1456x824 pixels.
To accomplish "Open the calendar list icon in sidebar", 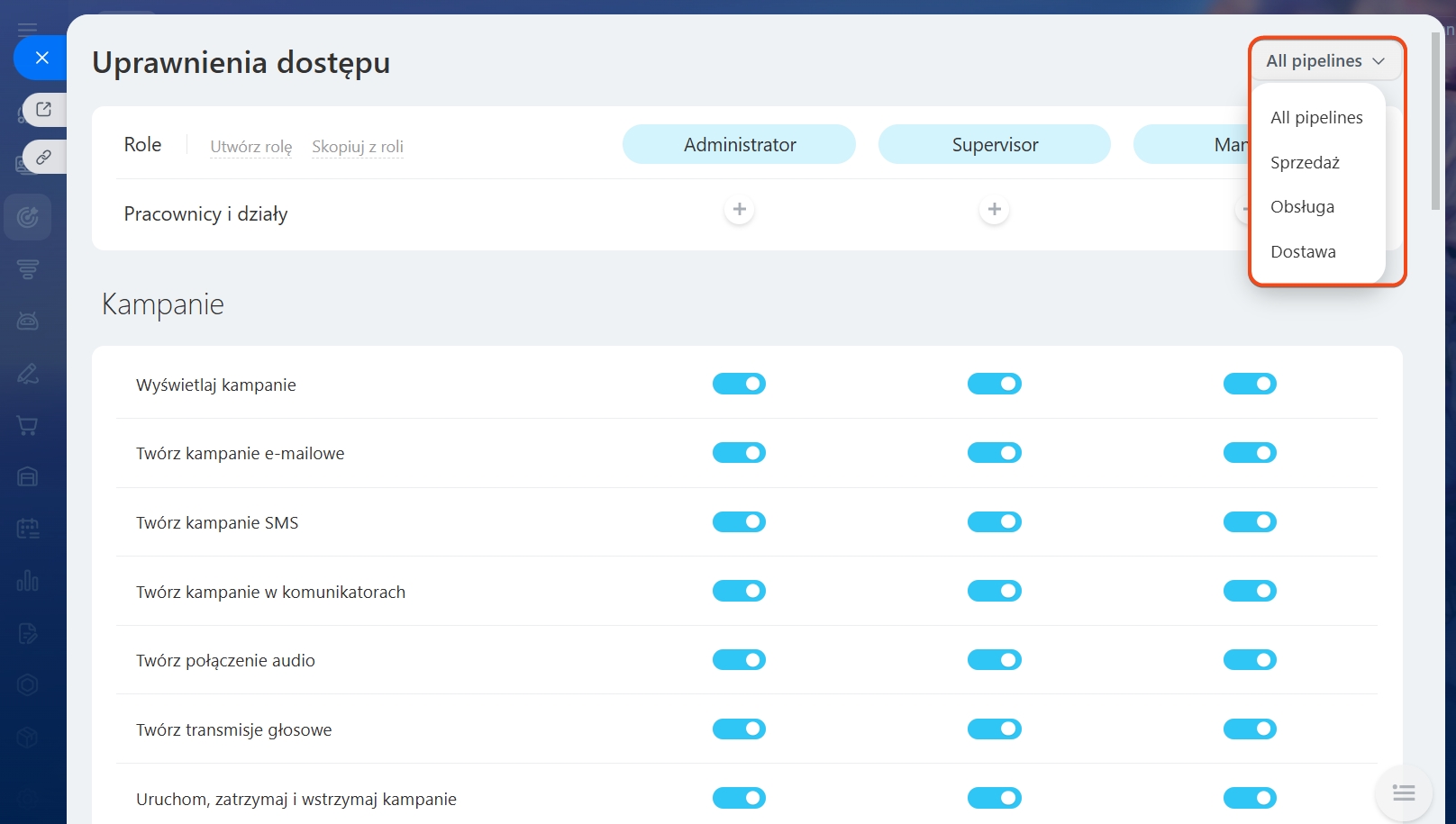I will pos(28,529).
